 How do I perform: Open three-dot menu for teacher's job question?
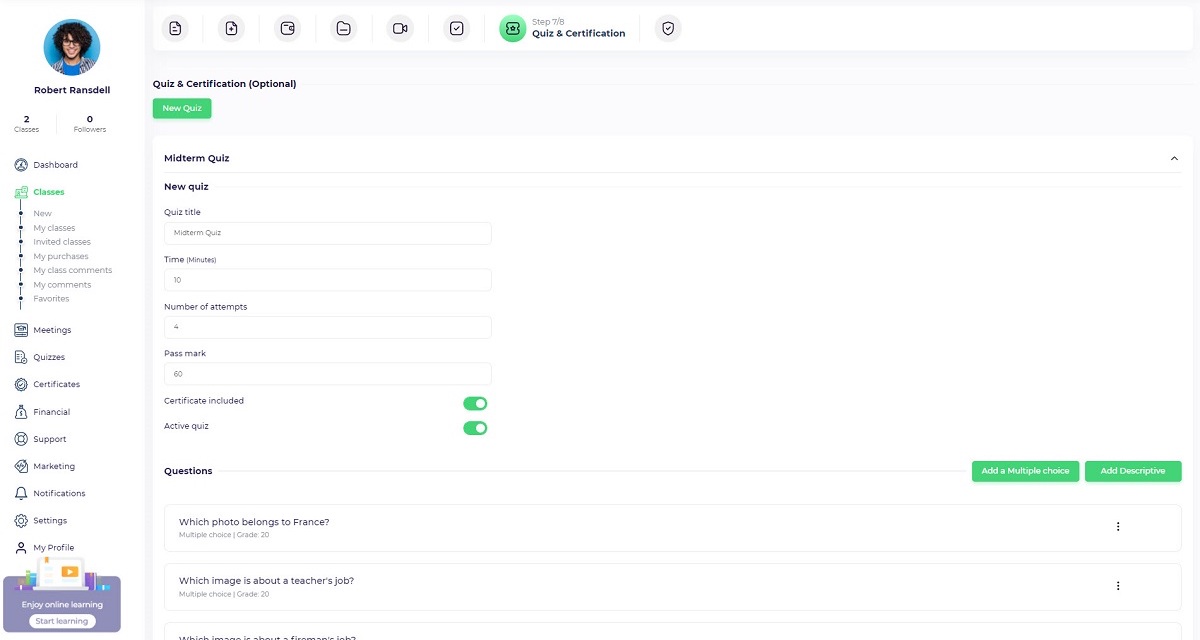tap(1118, 586)
